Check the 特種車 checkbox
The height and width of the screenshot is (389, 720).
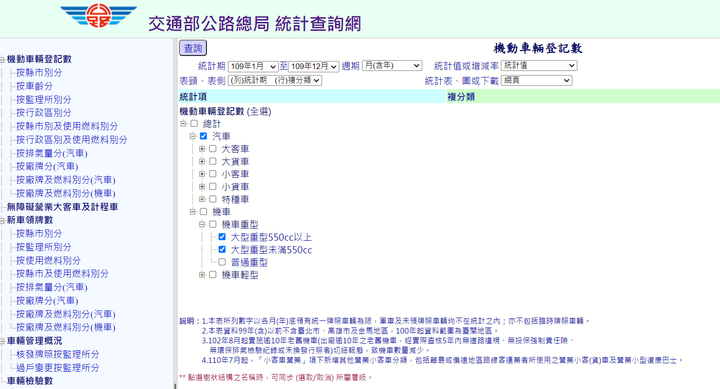(x=213, y=199)
